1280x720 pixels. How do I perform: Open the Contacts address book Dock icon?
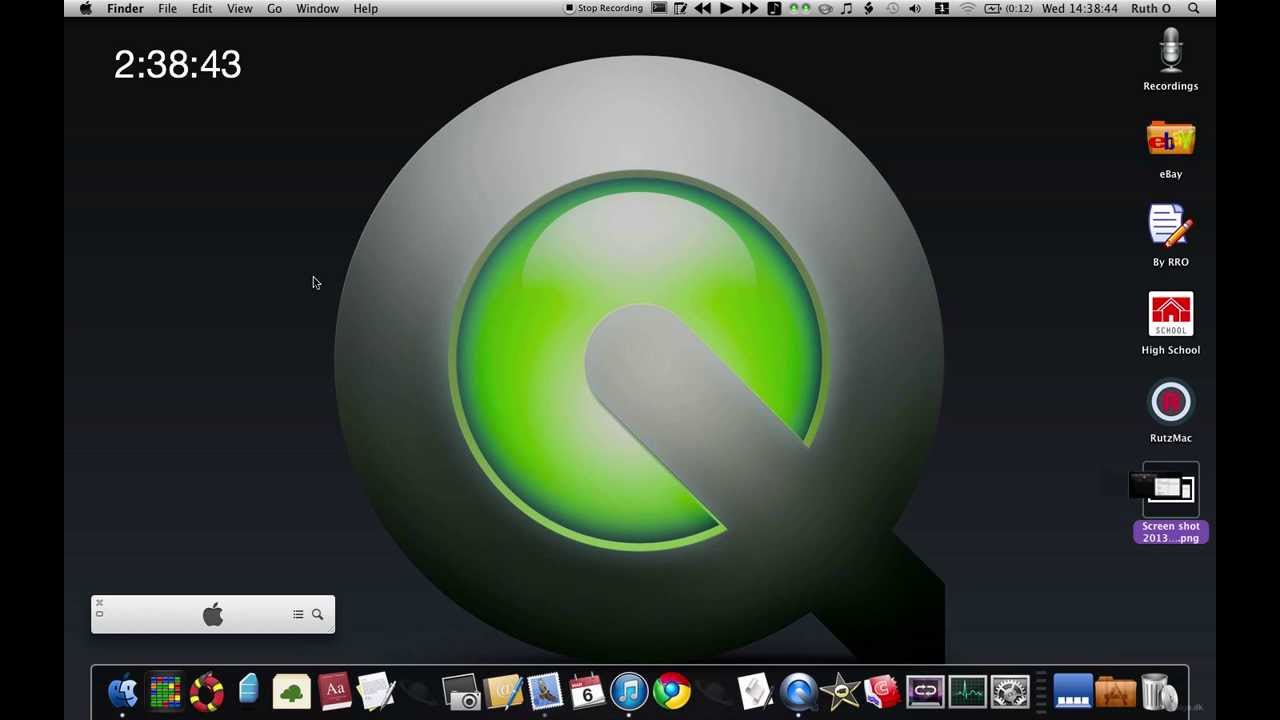coord(503,692)
